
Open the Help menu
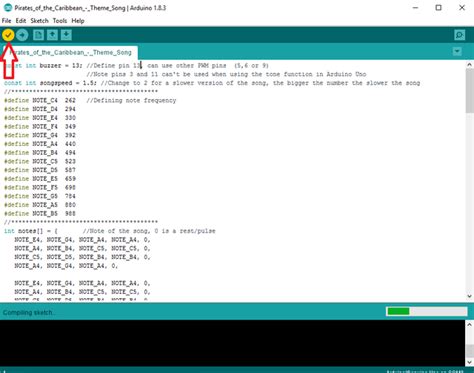[x=78, y=21]
